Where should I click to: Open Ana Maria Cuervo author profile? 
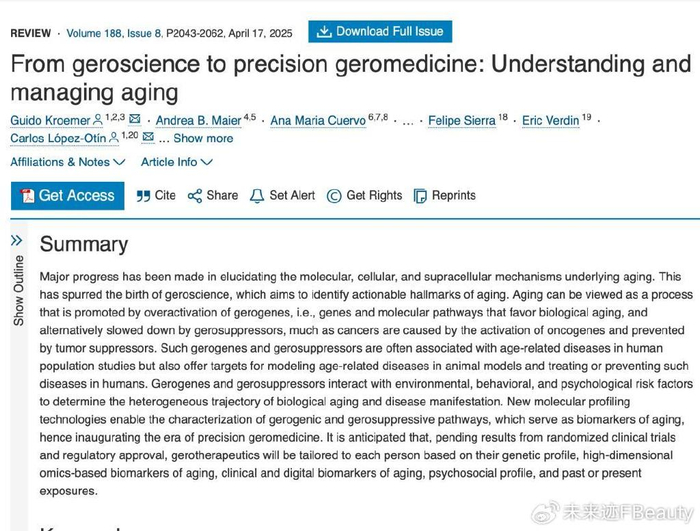tap(316, 121)
